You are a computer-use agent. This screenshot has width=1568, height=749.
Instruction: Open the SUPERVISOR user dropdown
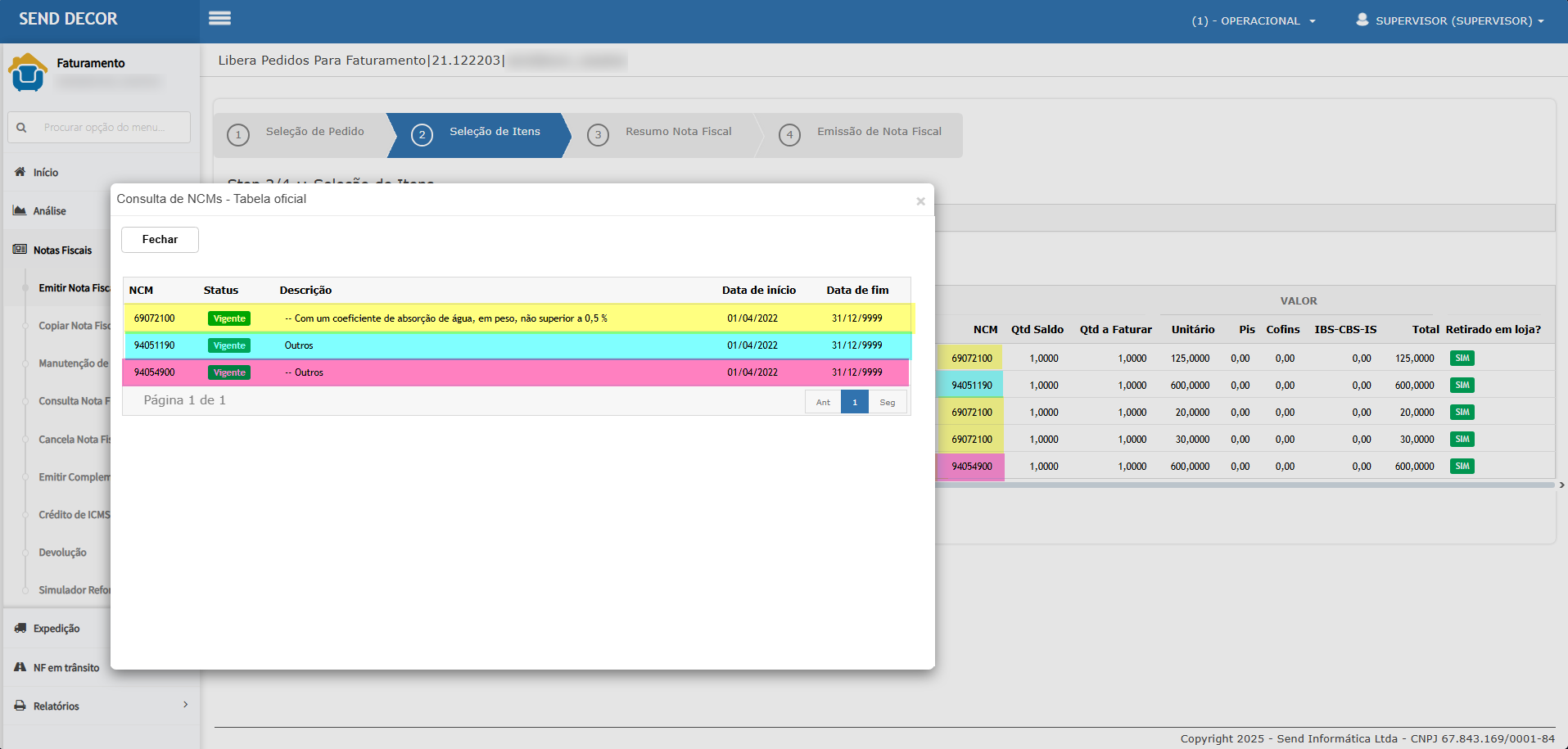click(1450, 20)
